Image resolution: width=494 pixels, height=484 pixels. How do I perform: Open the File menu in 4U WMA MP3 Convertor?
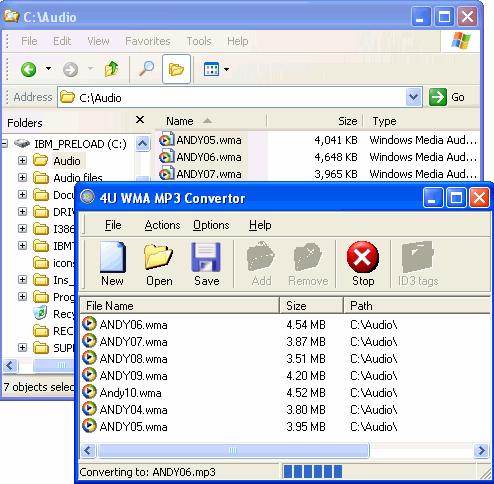(x=113, y=225)
